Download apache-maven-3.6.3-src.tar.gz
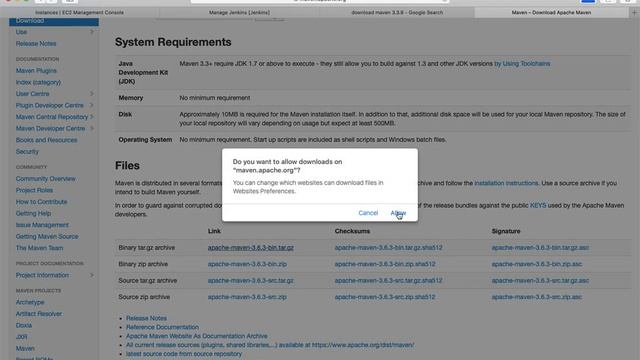 coord(251,281)
